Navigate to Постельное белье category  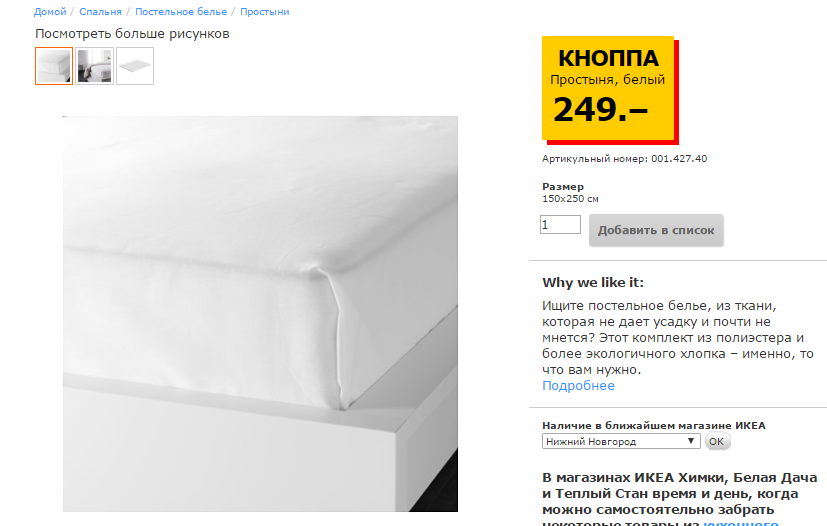point(181,12)
